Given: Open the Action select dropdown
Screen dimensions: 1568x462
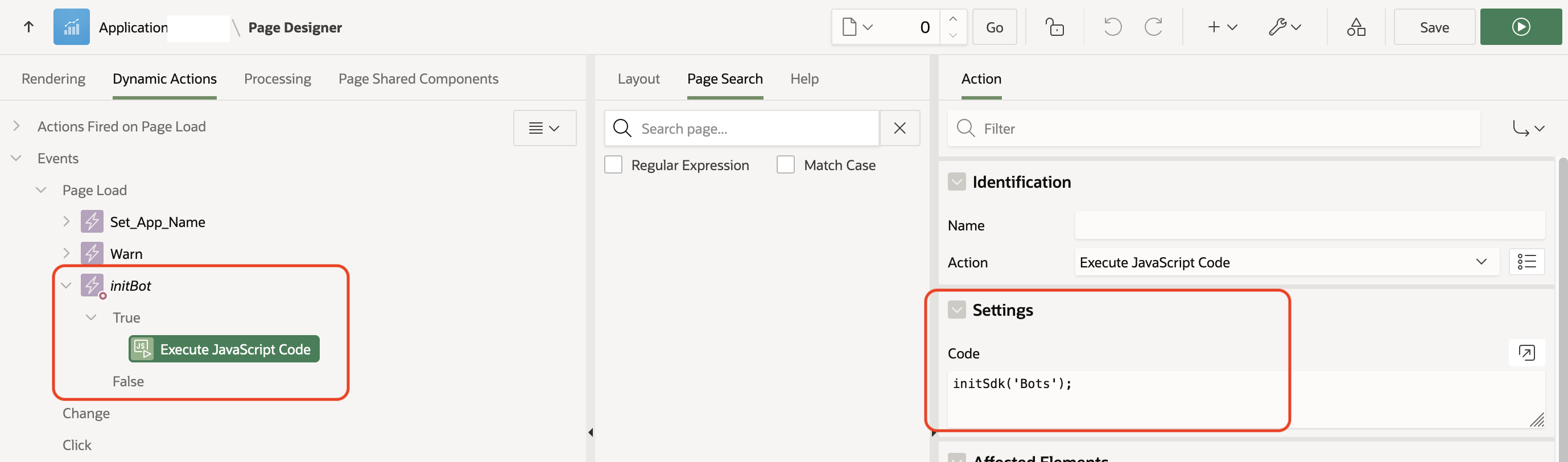Looking at the screenshot, I should 1287,262.
